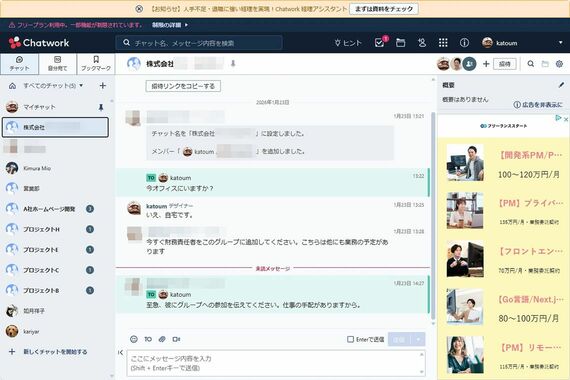570x380 pixels.
Task: Open マイチャット in chat list
Action: [55, 107]
